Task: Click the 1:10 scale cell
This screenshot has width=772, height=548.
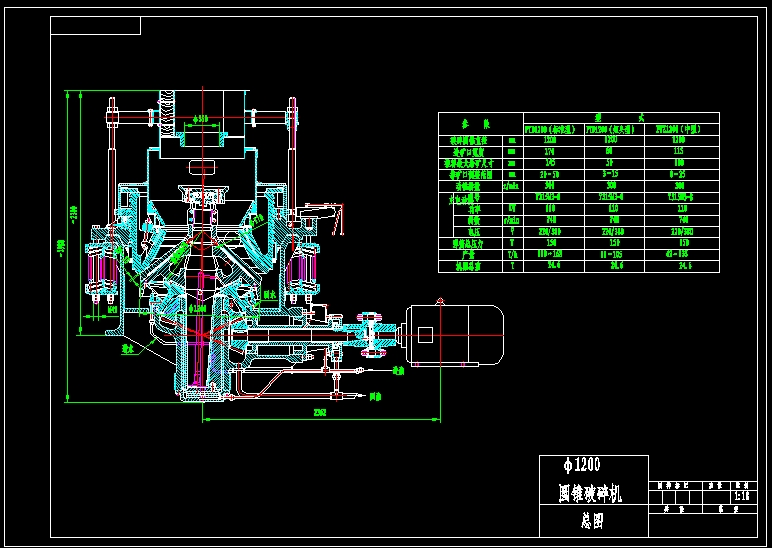Action: (x=741, y=494)
